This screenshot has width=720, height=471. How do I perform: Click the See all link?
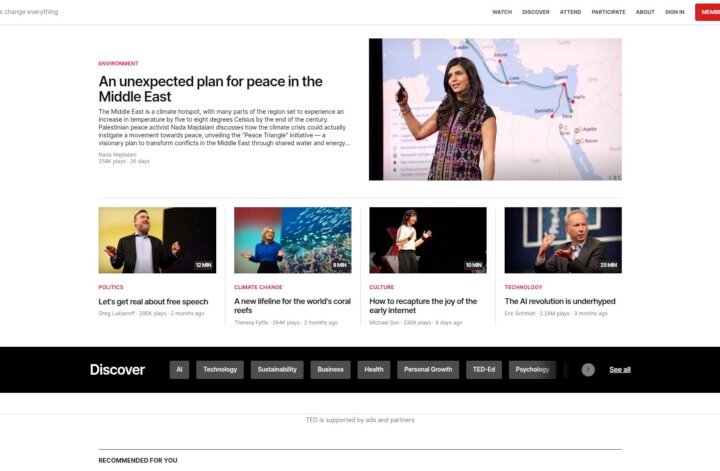(619, 370)
